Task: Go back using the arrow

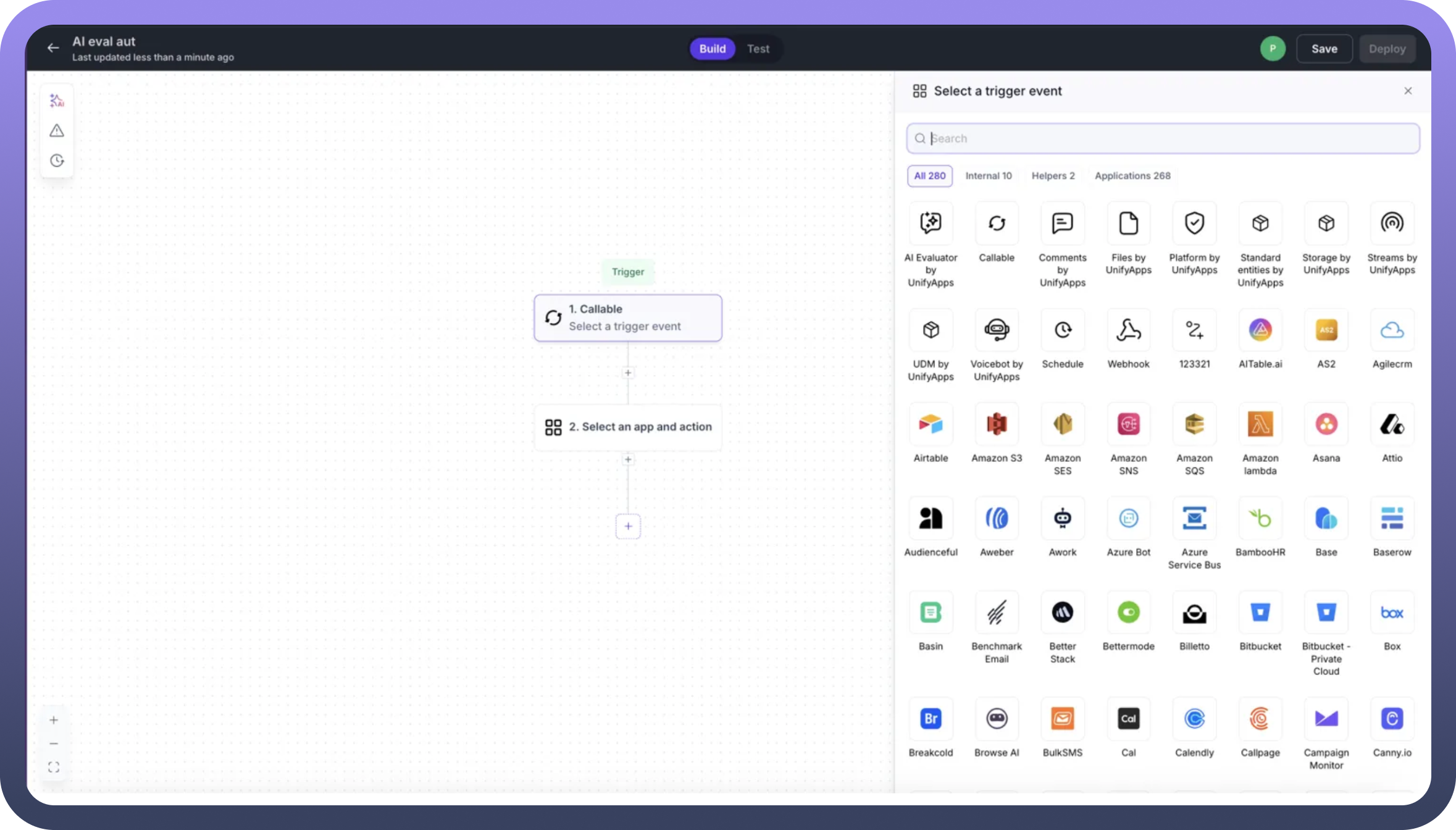Action: [x=53, y=48]
